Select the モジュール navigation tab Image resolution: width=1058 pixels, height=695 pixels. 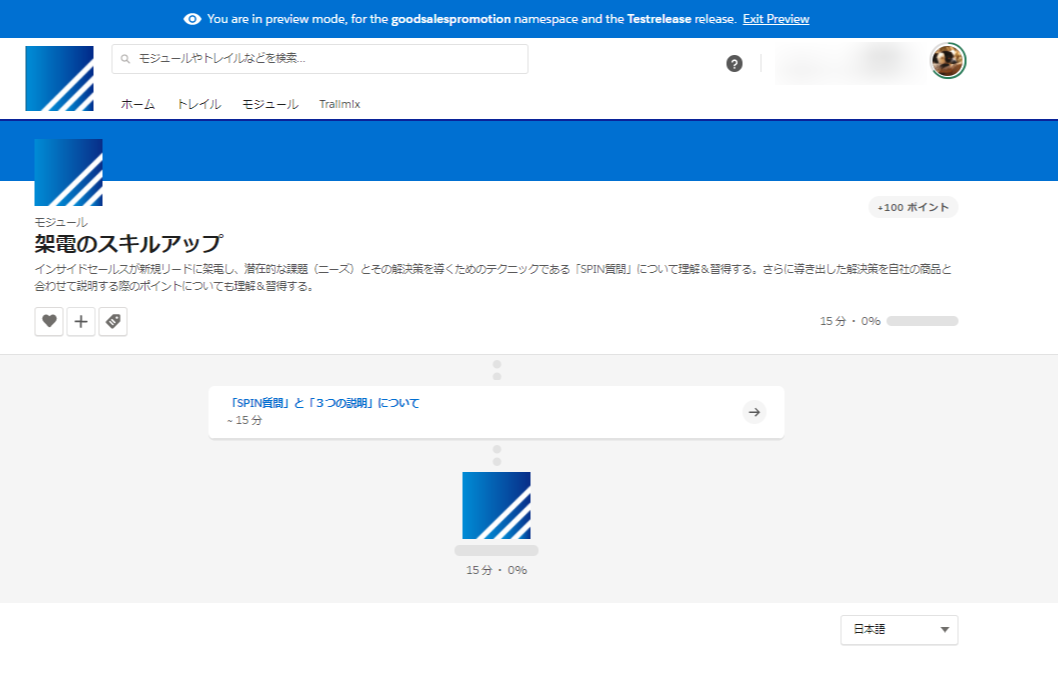(270, 104)
